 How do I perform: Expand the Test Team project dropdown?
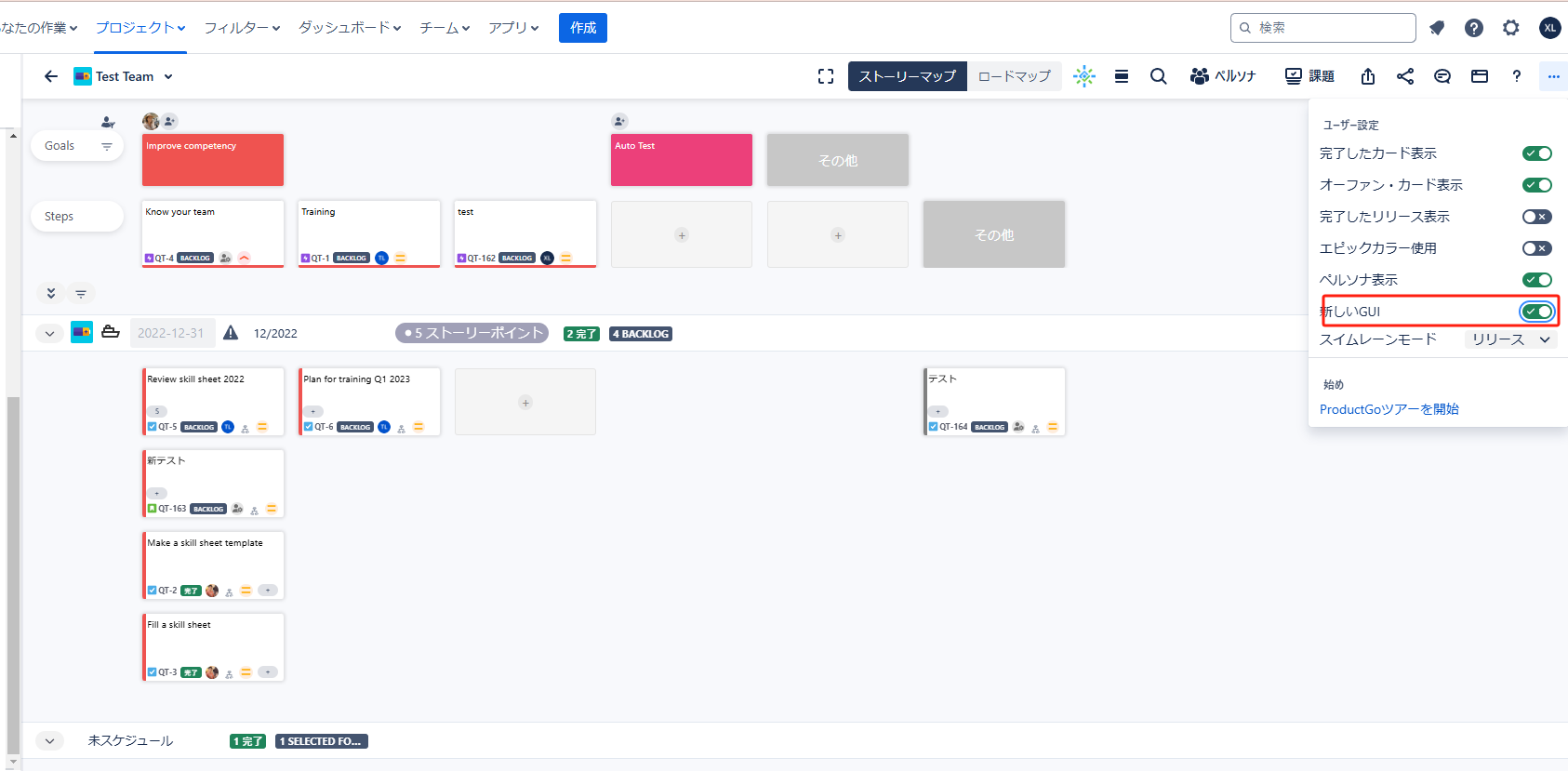click(x=168, y=77)
